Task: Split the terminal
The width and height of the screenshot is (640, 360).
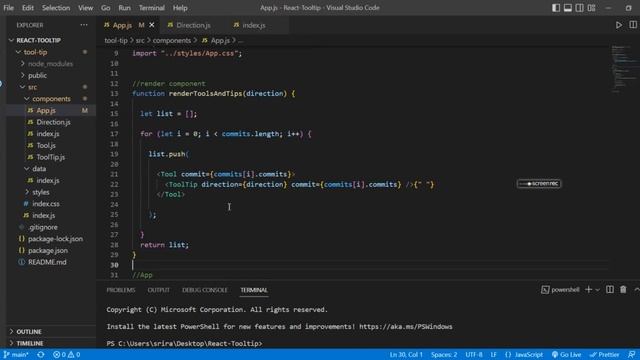Action: click(x=609, y=289)
